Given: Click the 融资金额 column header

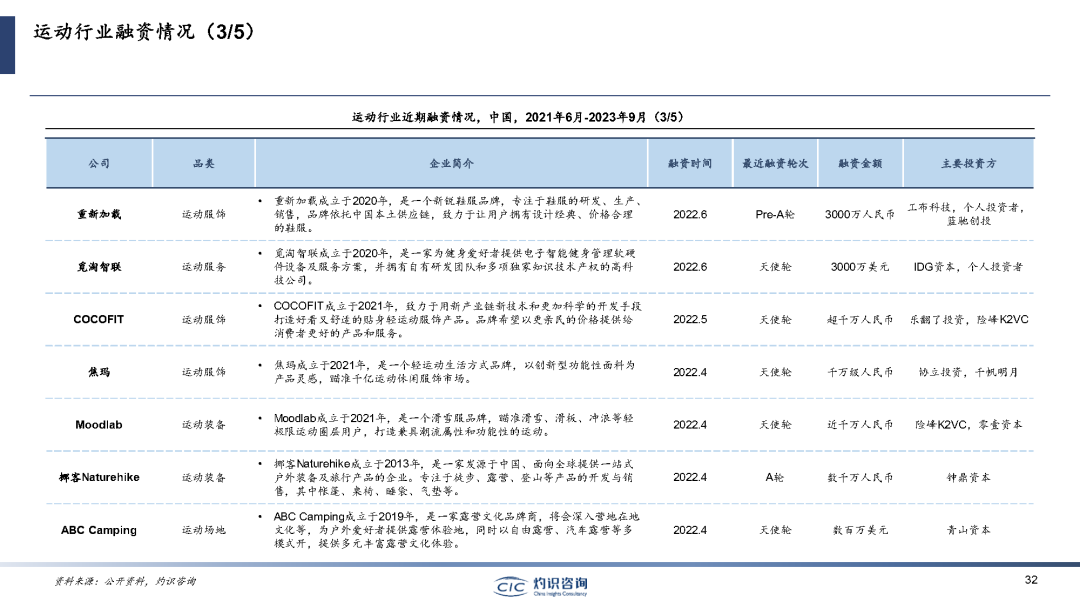Looking at the screenshot, I should tap(860, 163).
